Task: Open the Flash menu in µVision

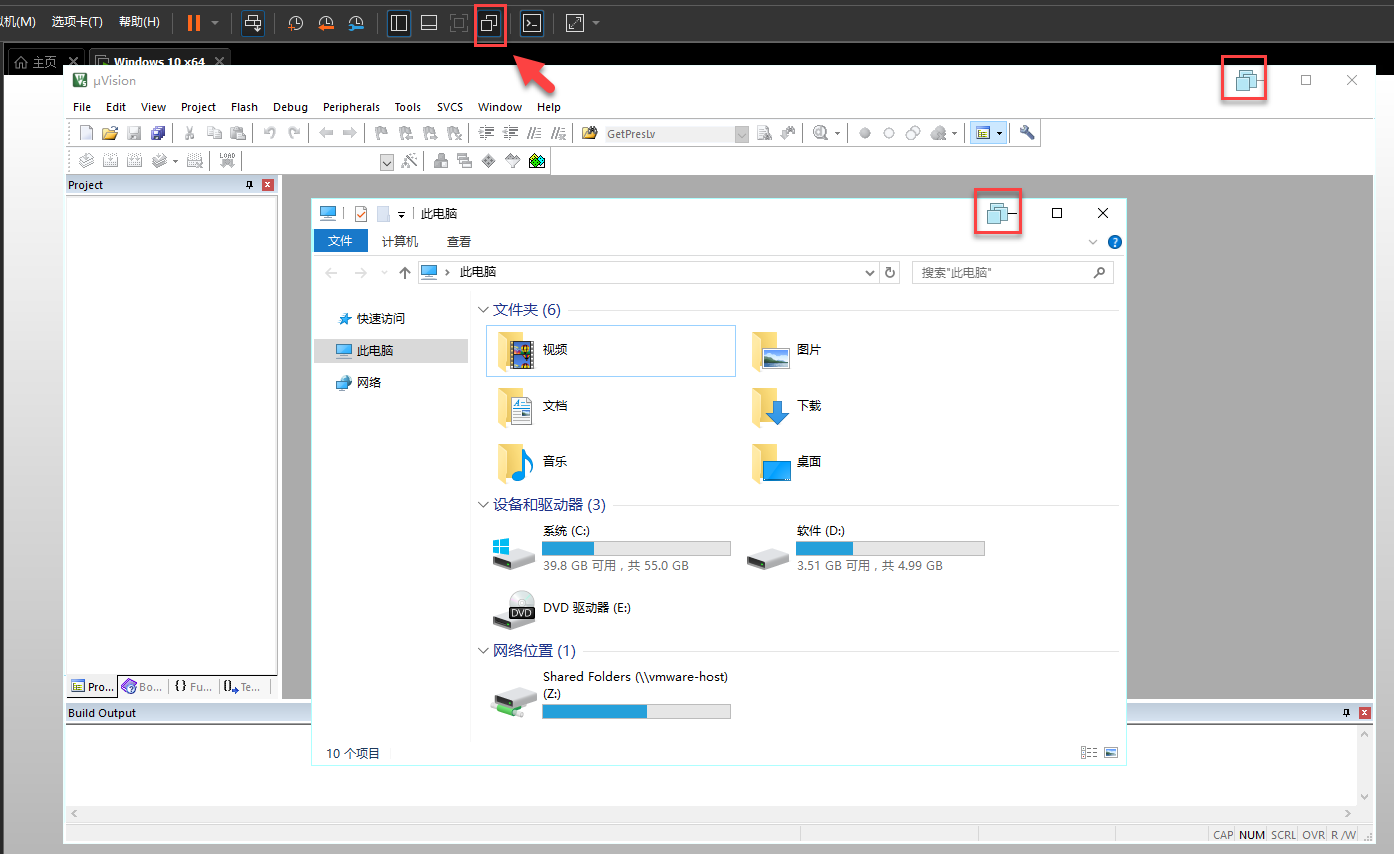Action: (x=244, y=107)
